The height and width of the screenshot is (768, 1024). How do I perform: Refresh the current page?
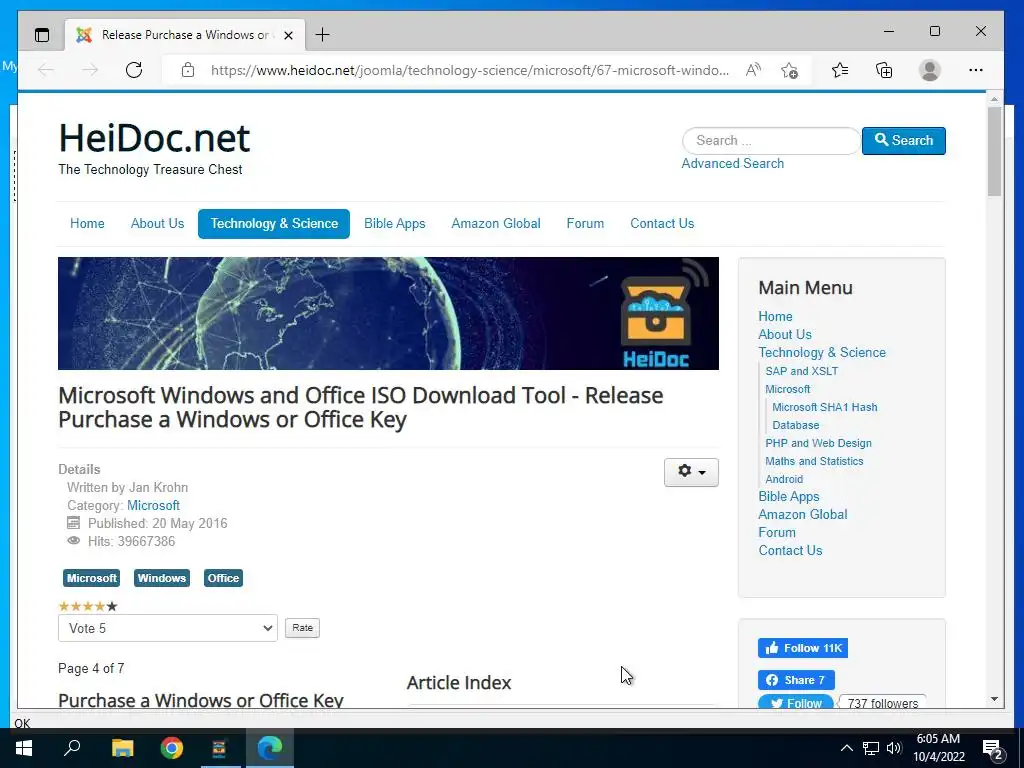tap(134, 70)
